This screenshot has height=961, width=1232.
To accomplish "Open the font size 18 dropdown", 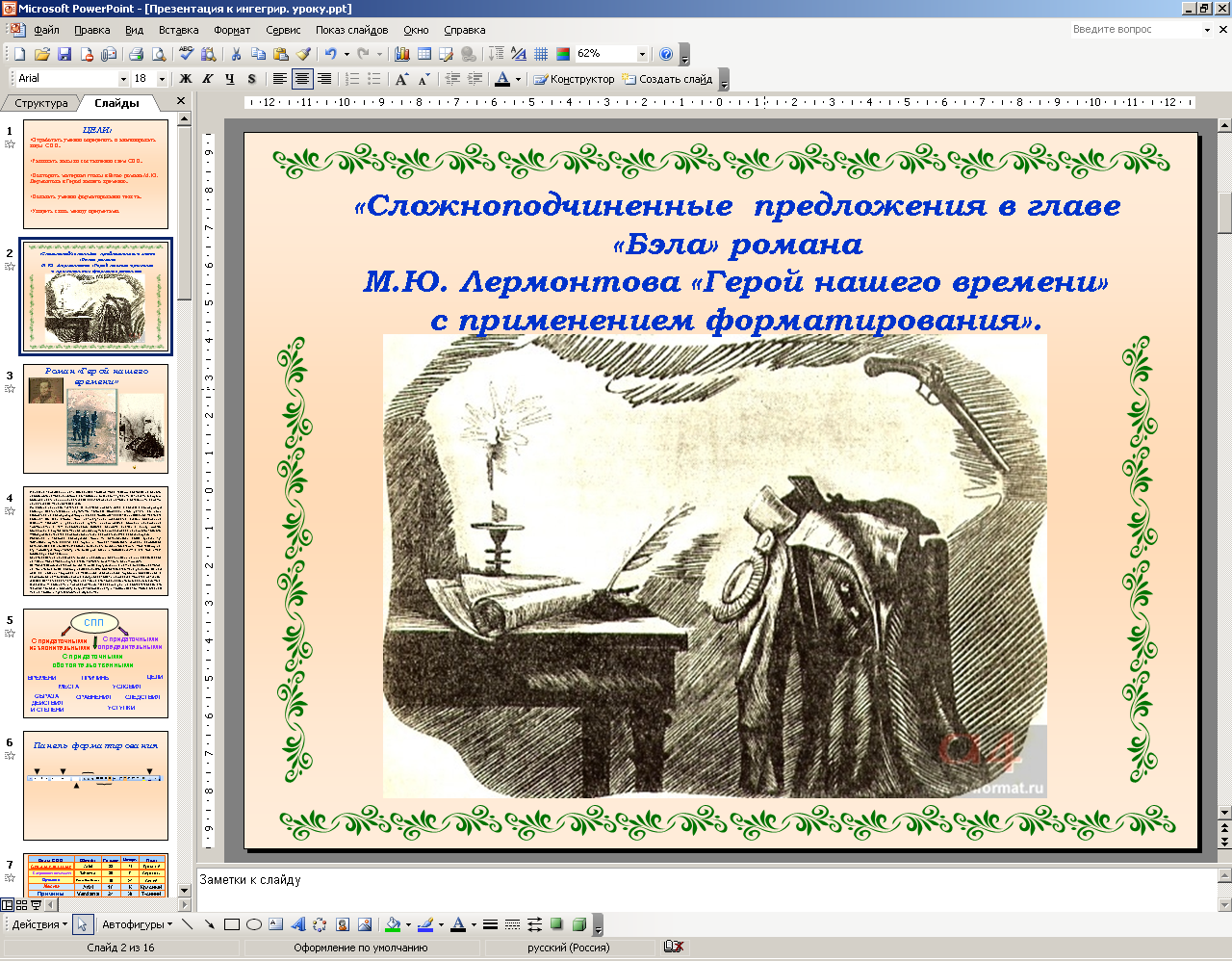I will point(162,79).
